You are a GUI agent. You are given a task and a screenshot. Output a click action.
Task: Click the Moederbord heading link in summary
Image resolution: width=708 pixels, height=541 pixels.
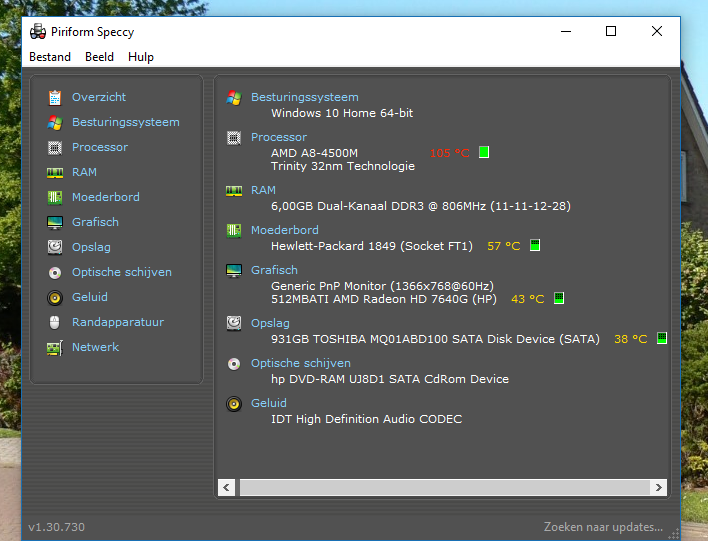(285, 230)
